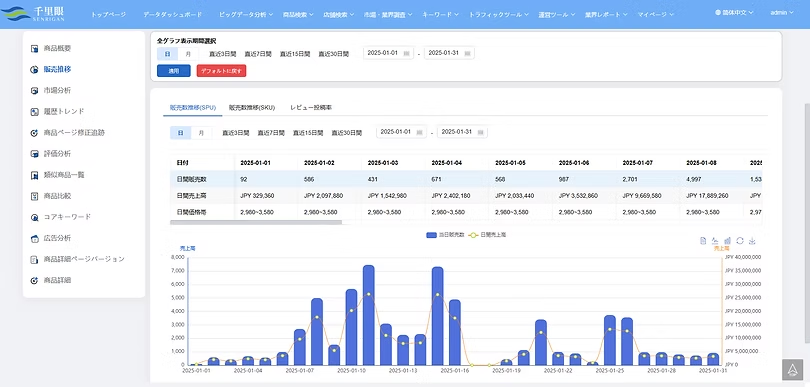Click the 販売推移 sidebar icon
The width and height of the screenshot is (810, 387).
point(35,70)
